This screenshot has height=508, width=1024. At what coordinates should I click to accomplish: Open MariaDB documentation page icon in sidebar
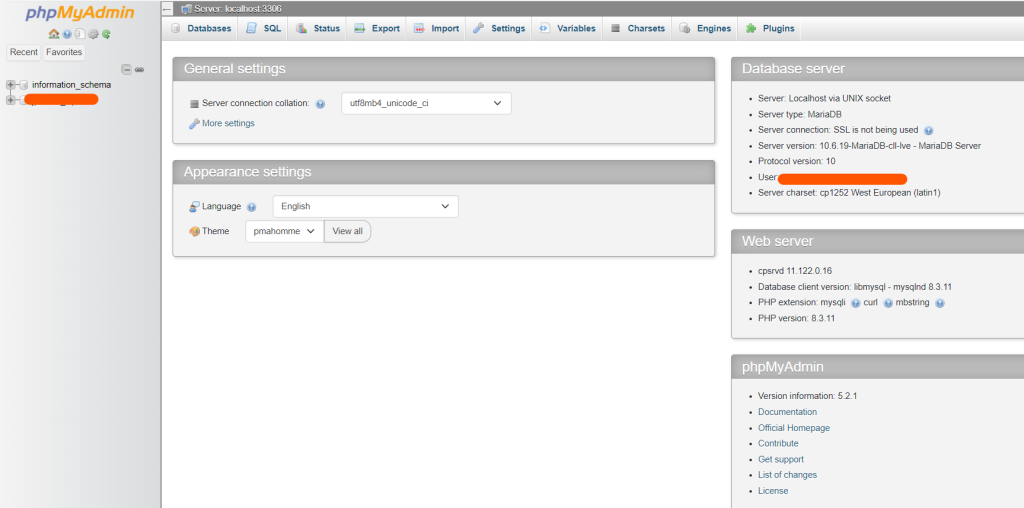80,34
